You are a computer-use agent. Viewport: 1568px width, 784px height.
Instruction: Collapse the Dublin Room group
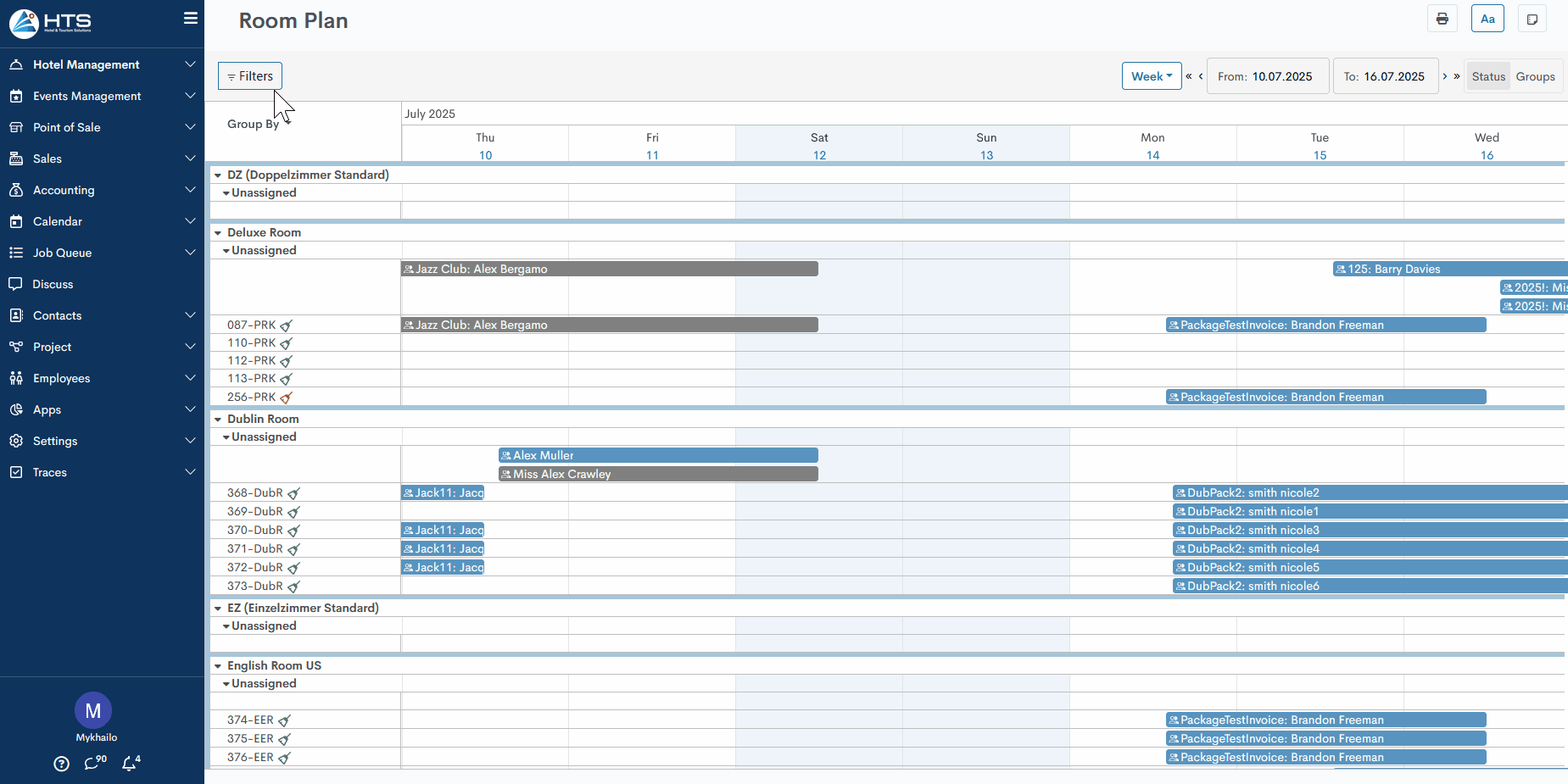pyautogui.click(x=218, y=420)
